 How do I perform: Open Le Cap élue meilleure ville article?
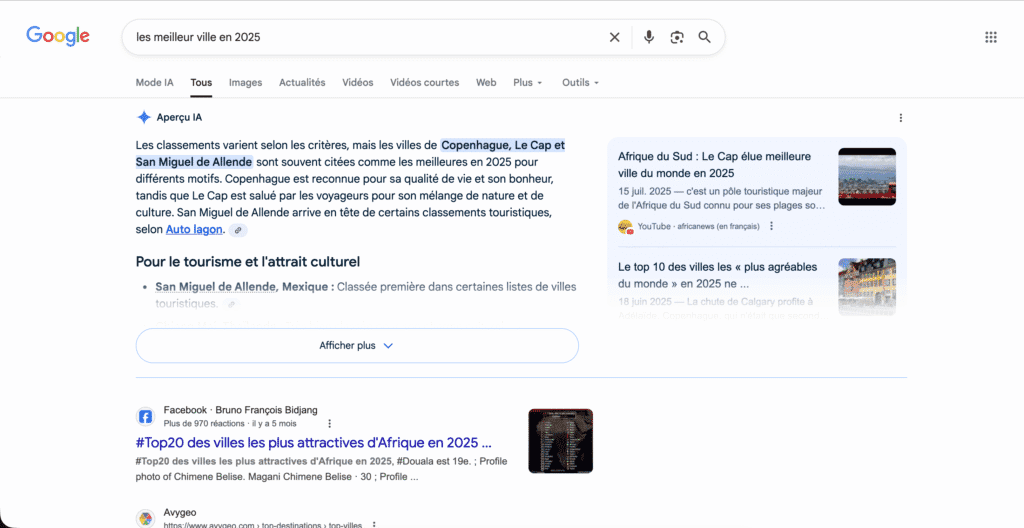(x=714, y=165)
